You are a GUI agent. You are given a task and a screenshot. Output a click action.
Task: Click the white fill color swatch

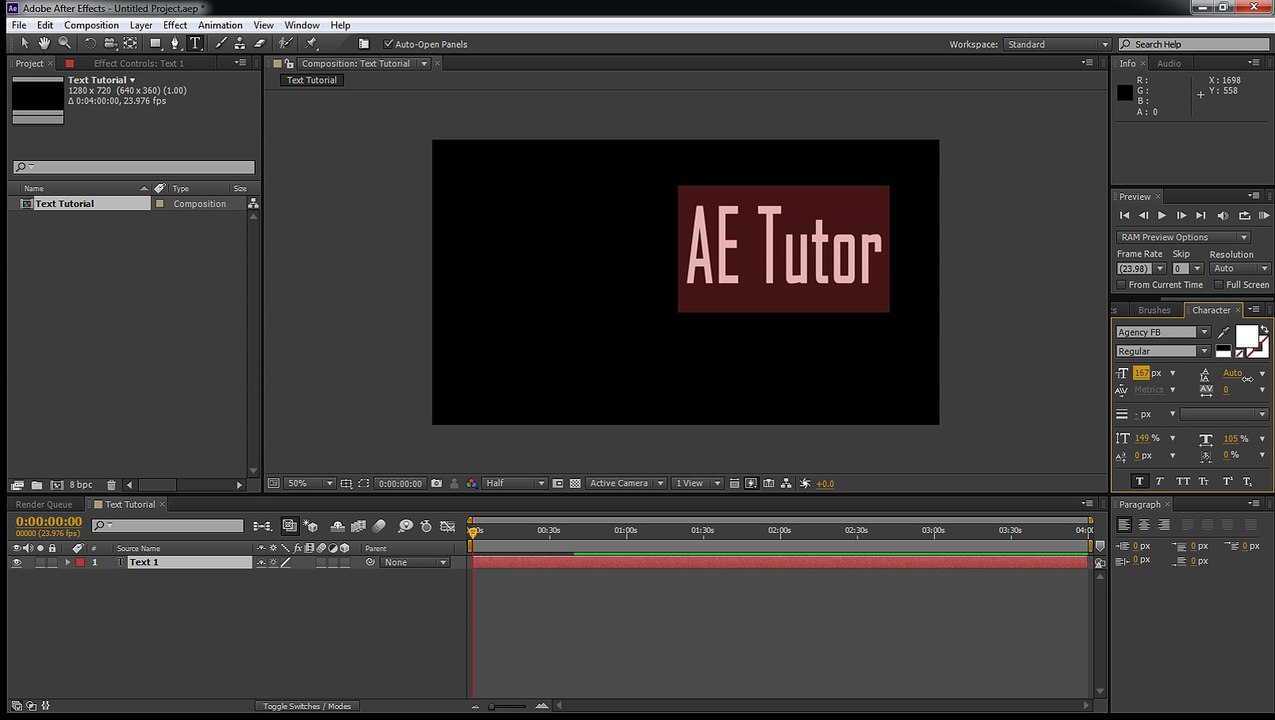click(x=1247, y=336)
